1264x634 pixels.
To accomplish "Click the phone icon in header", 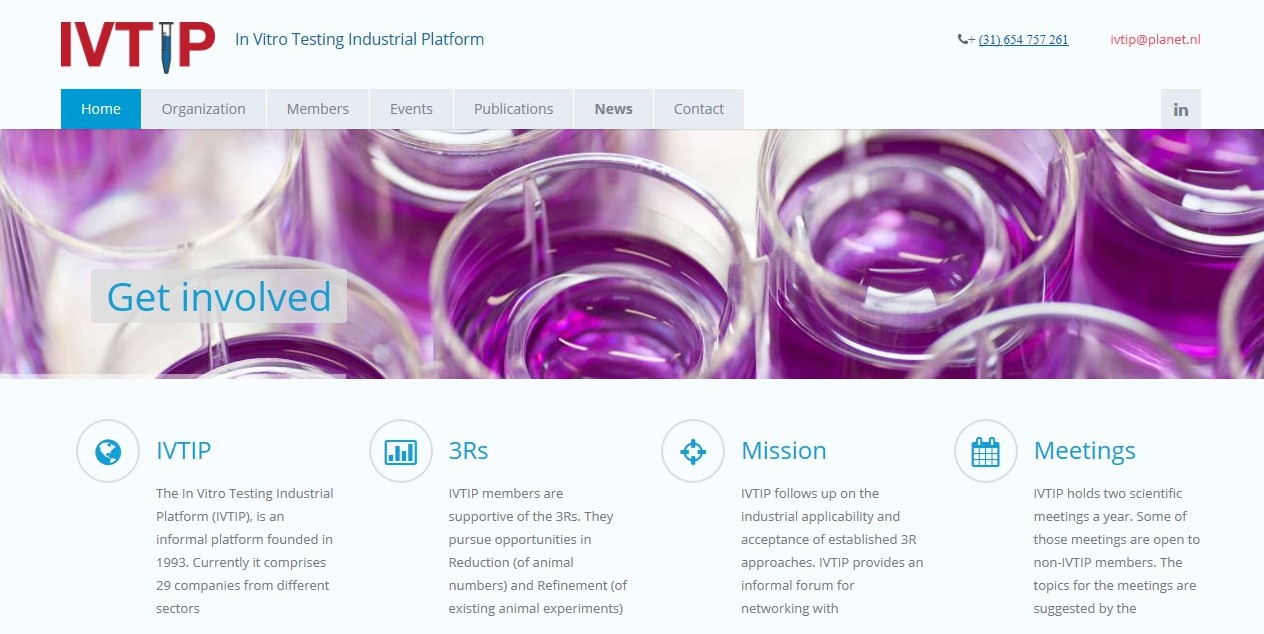I will [x=963, y=40].
